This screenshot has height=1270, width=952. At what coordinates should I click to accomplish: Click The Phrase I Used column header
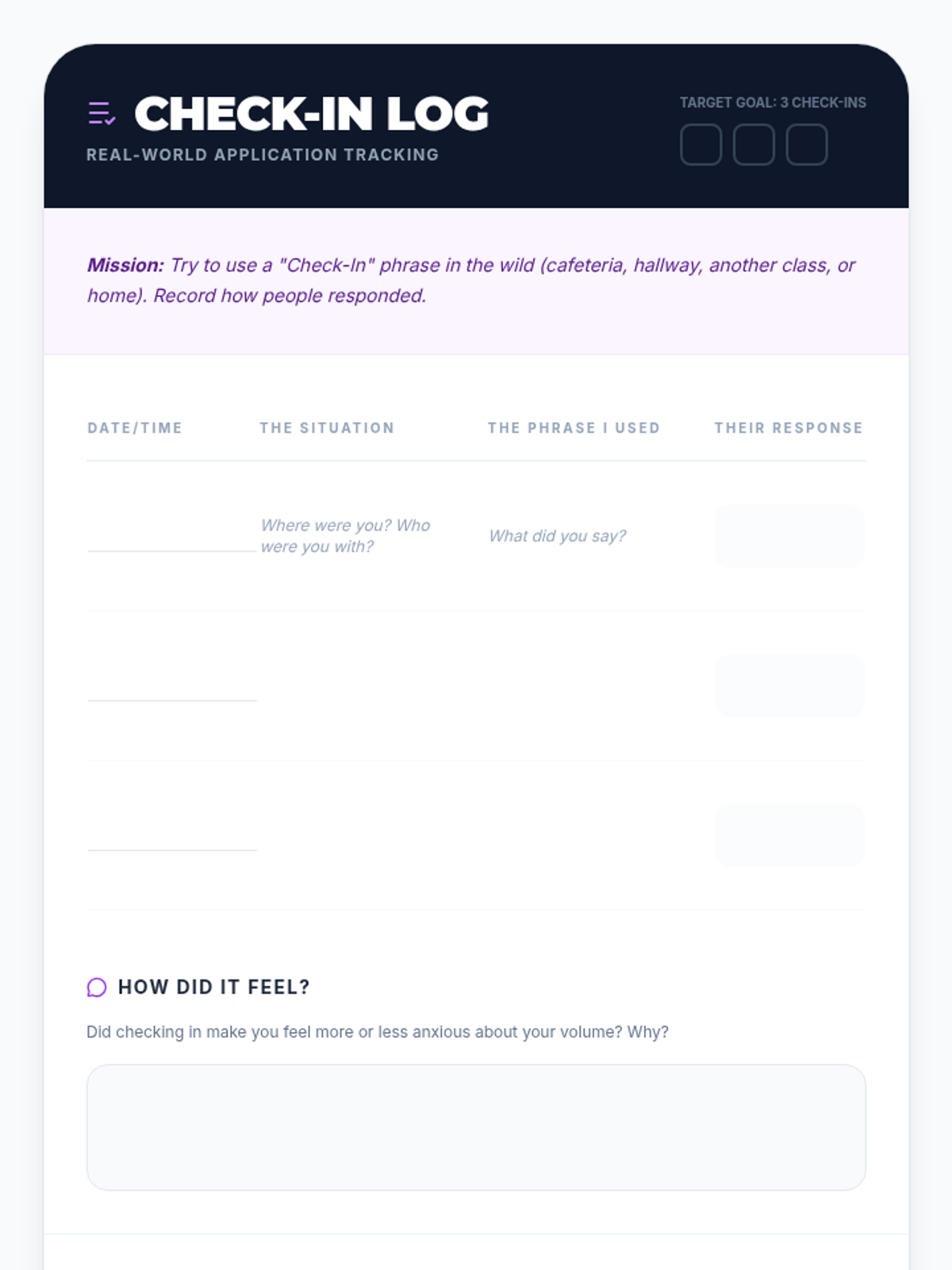tap(574, 428)
